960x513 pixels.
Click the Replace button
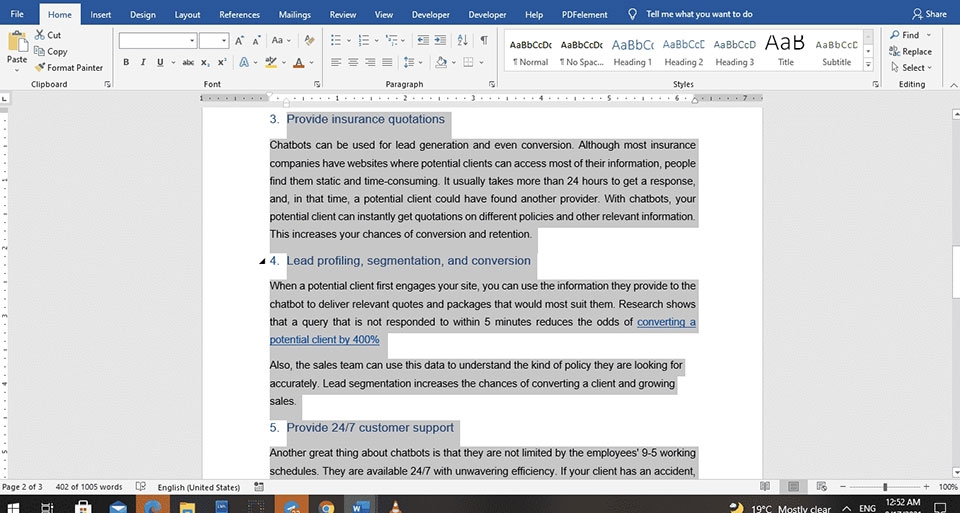pos(911,51)
